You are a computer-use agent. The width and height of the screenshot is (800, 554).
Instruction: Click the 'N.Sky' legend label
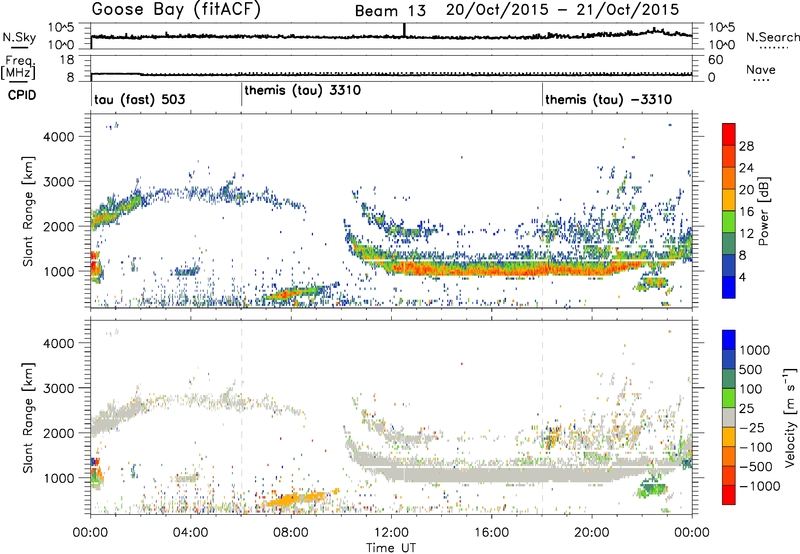point(19,37)
